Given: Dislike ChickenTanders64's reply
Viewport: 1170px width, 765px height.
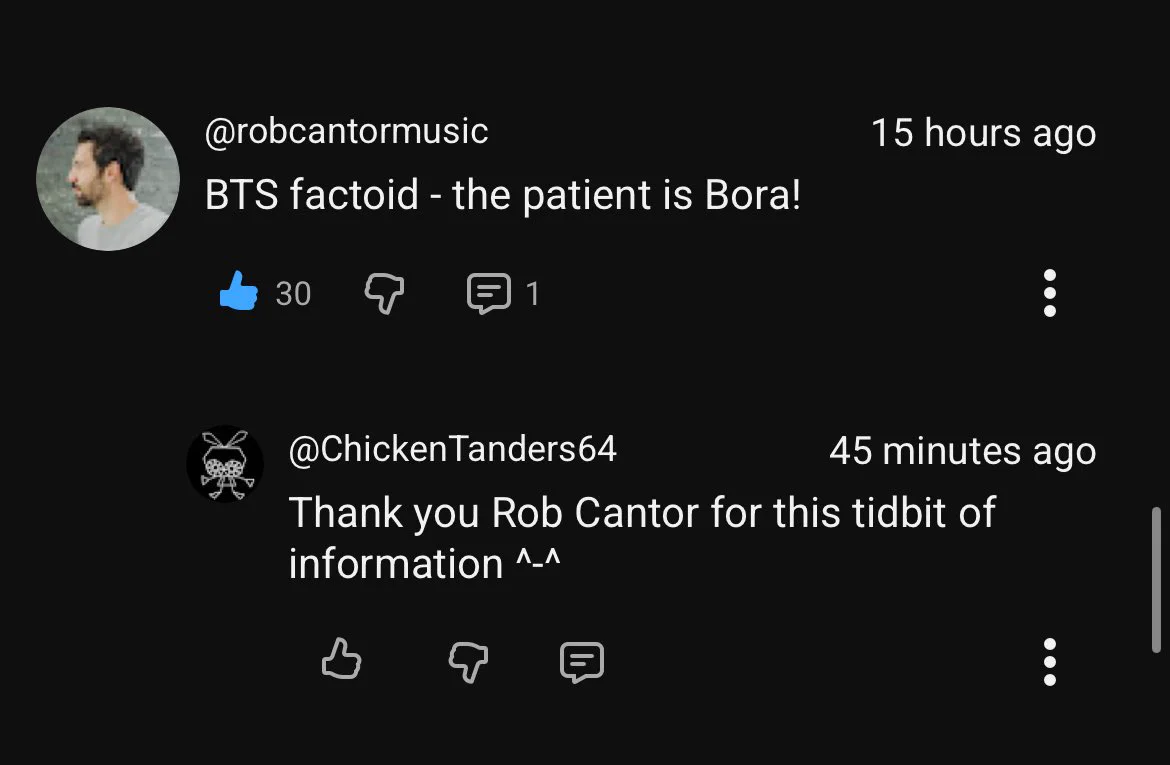Looking at the screenshot, I should [469, 661].
